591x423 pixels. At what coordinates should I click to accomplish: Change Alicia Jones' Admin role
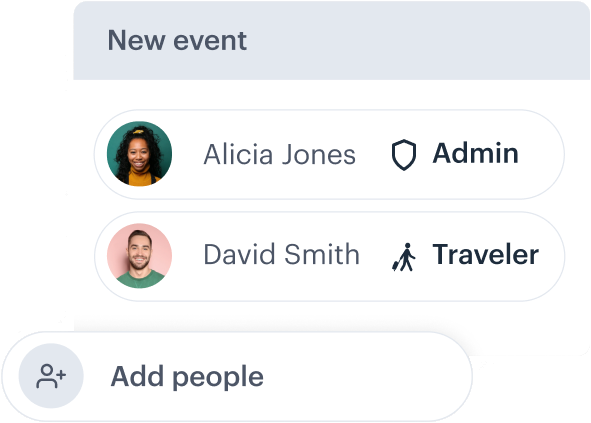pyautogui.click(x=455, y=154)
